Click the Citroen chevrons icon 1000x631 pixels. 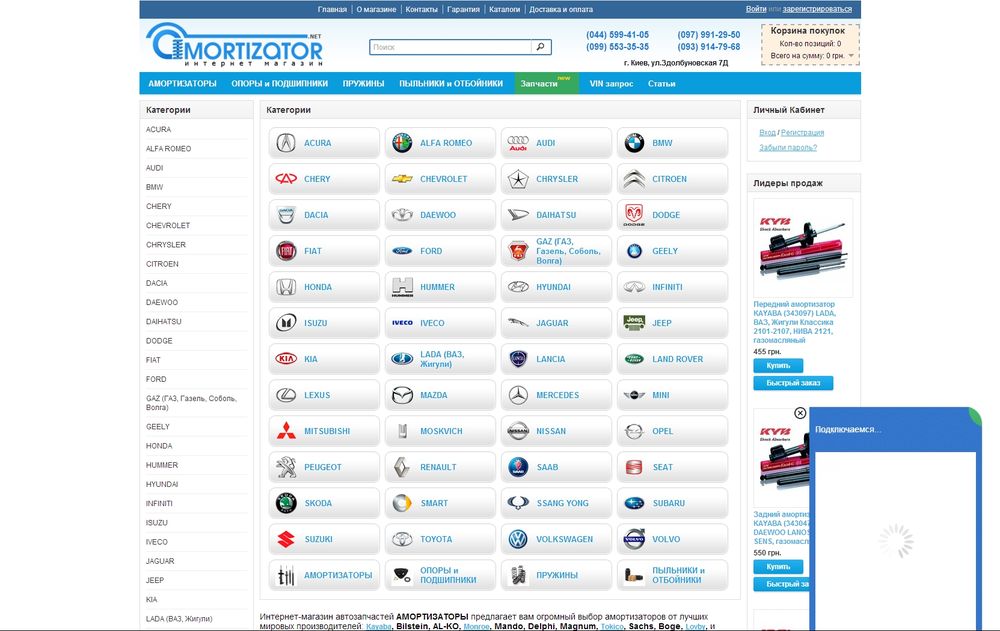(x=634, y=179)
